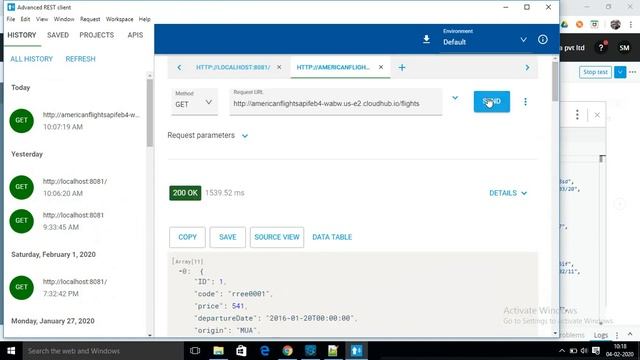640x360 pixels.
Task: Click main request panel vertical scrollbar
Action: coord(555,82)
